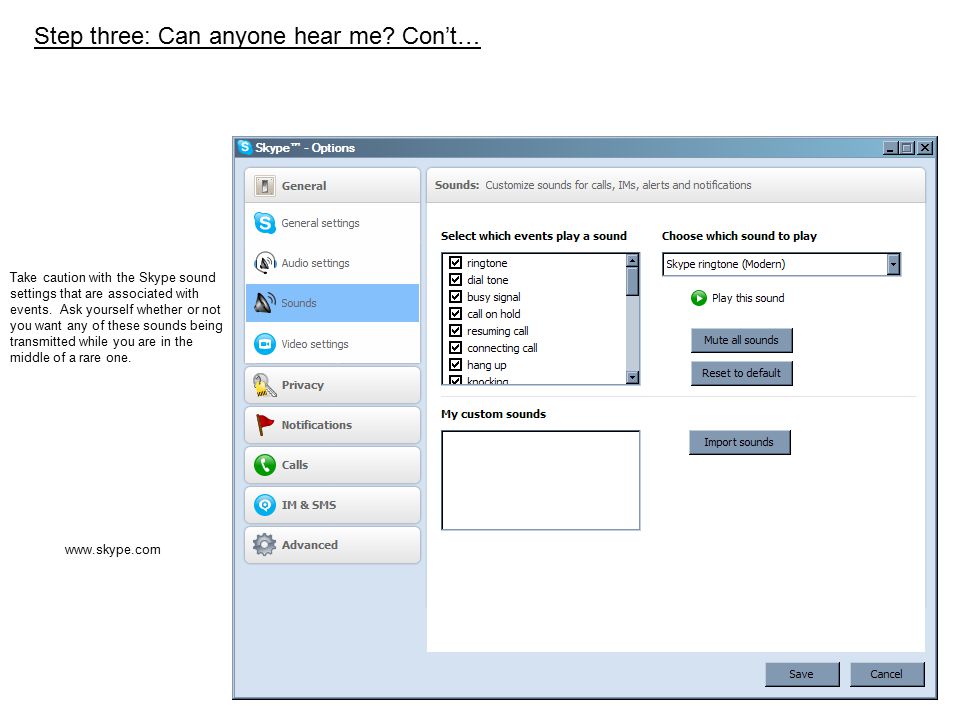Uncheck the busy signal checkbox
960x720 pixels.
456,297
